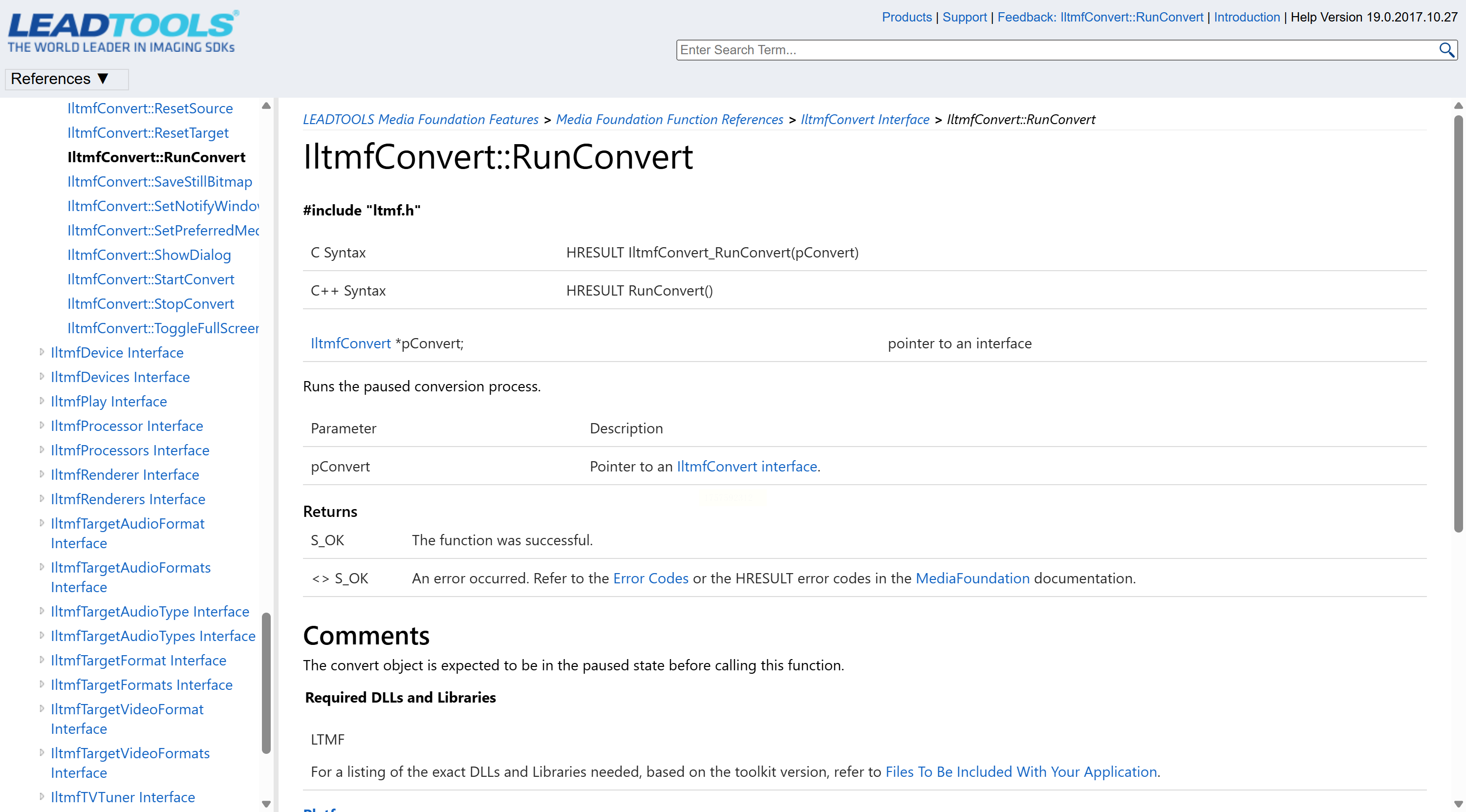The height and width of the screenshot is (812, 1466).
Task: Click into the Enter Search Term field
Action: [1058, 50]
